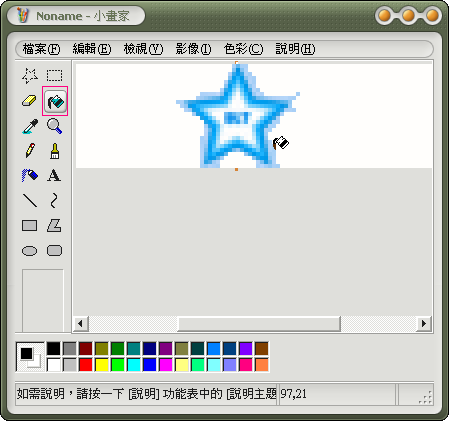This screenshot has width=449, height=421.
Task: Pick the teal color swatch
Action: (x=133, y=349)
